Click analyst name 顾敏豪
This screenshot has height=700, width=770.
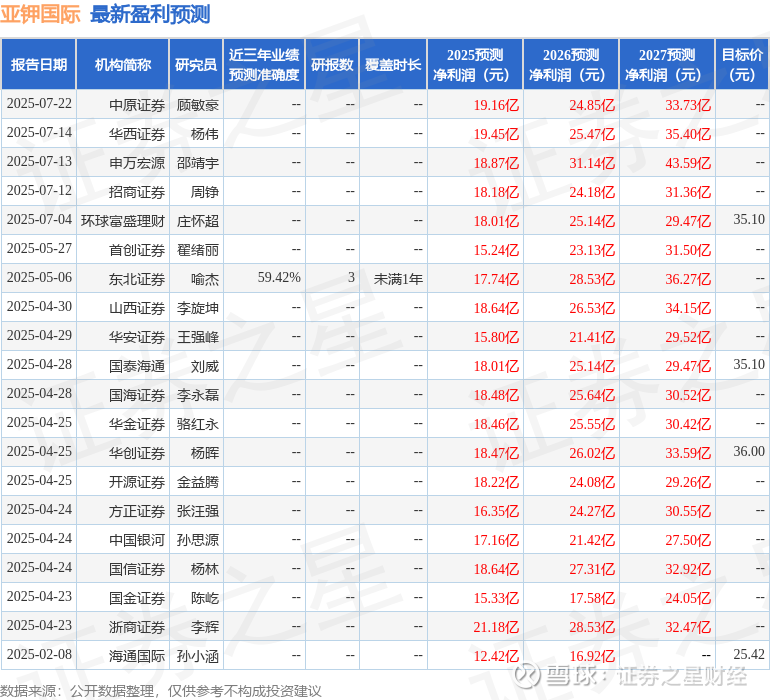(x=197, y=105)
